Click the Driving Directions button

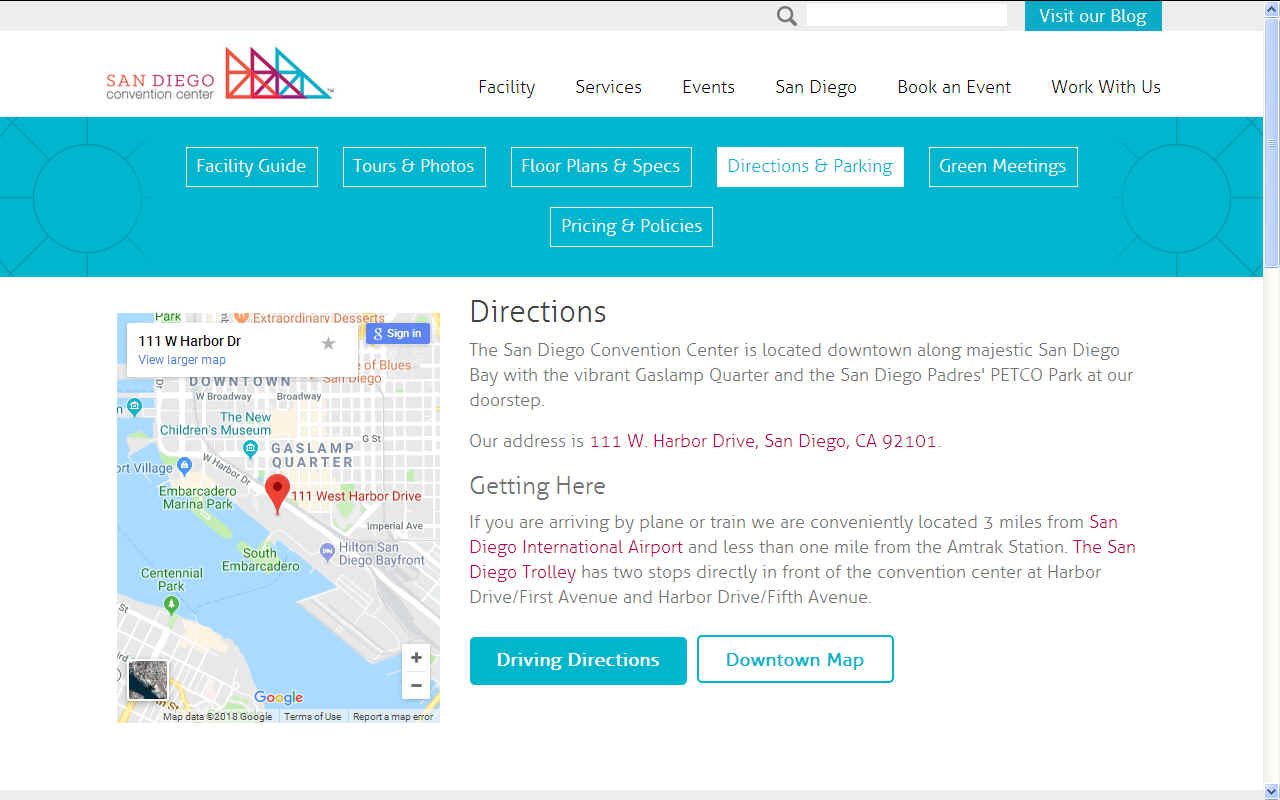pos(578,660)
